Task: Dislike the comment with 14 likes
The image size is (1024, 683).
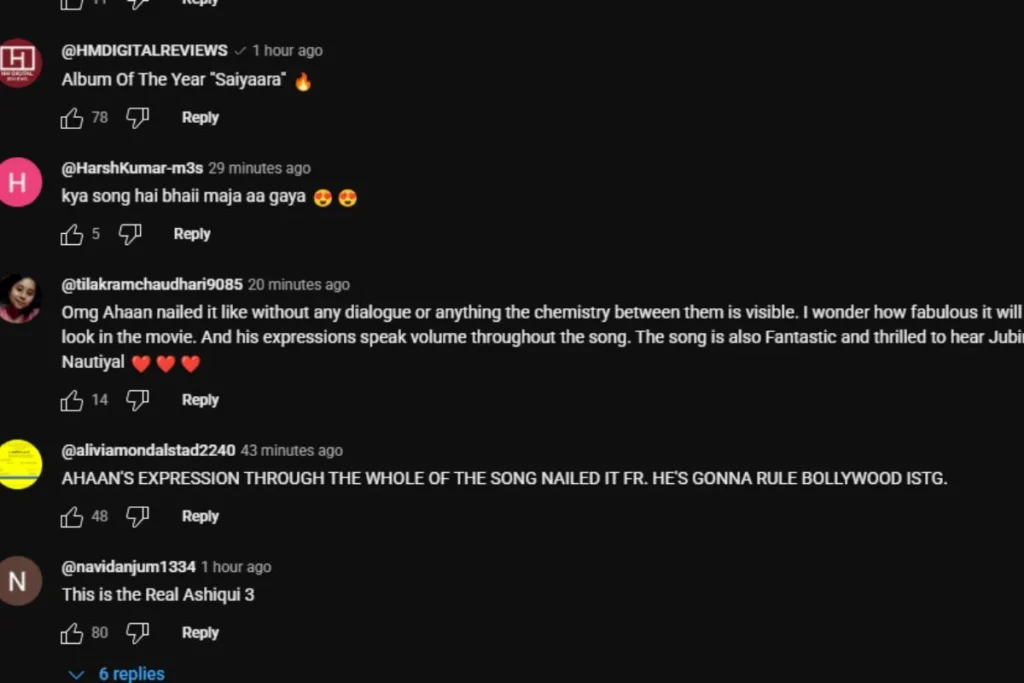Action: (137, 400)
